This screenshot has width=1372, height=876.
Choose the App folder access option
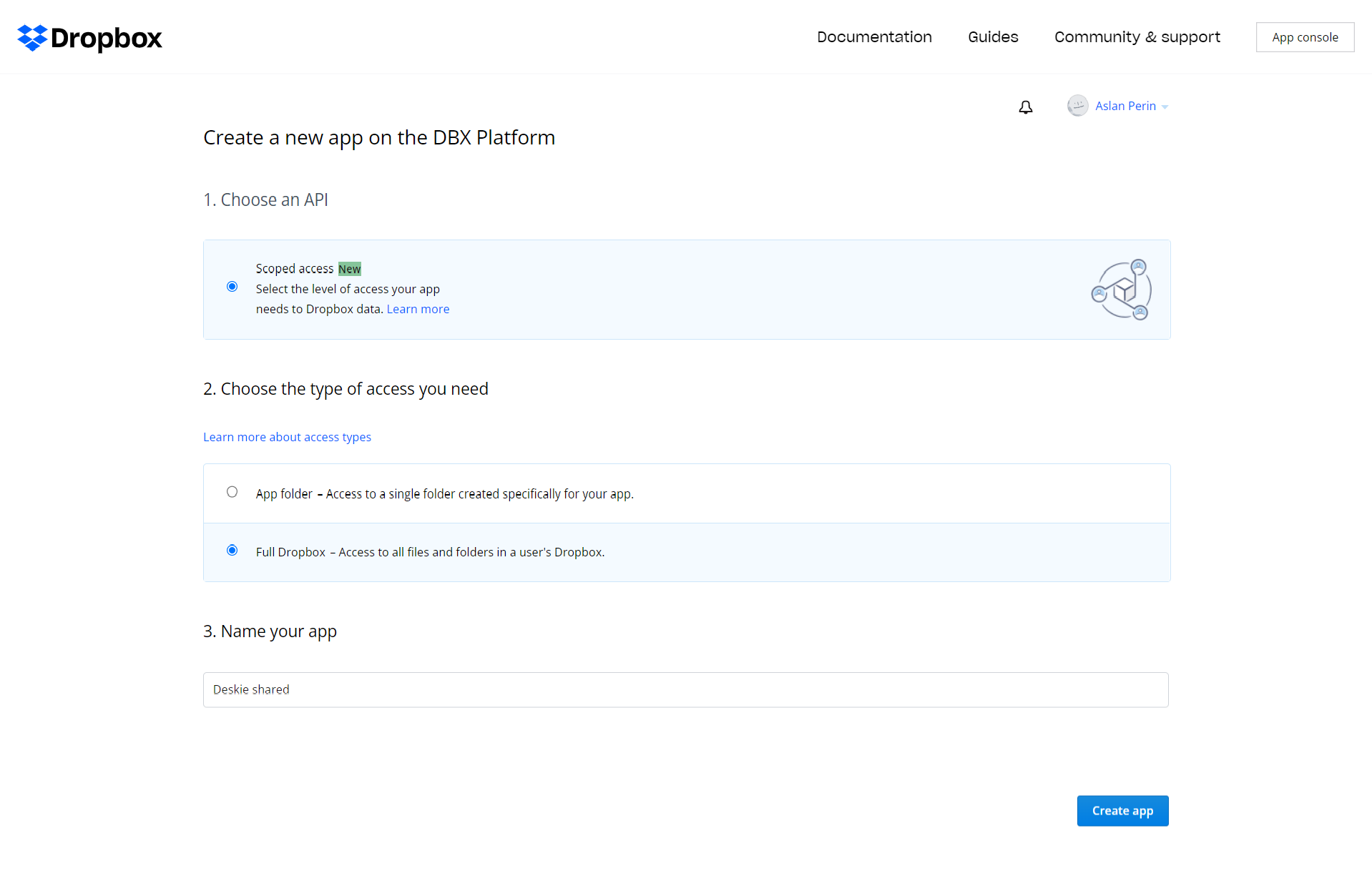232,492
